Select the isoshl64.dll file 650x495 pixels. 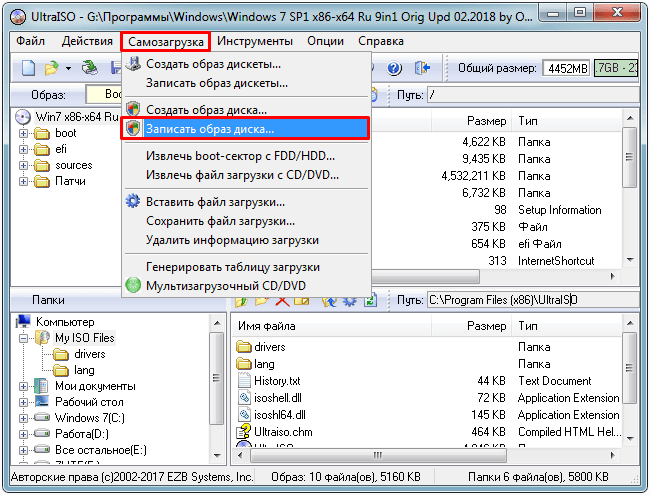pyautogui.click(x=280, y=415)
